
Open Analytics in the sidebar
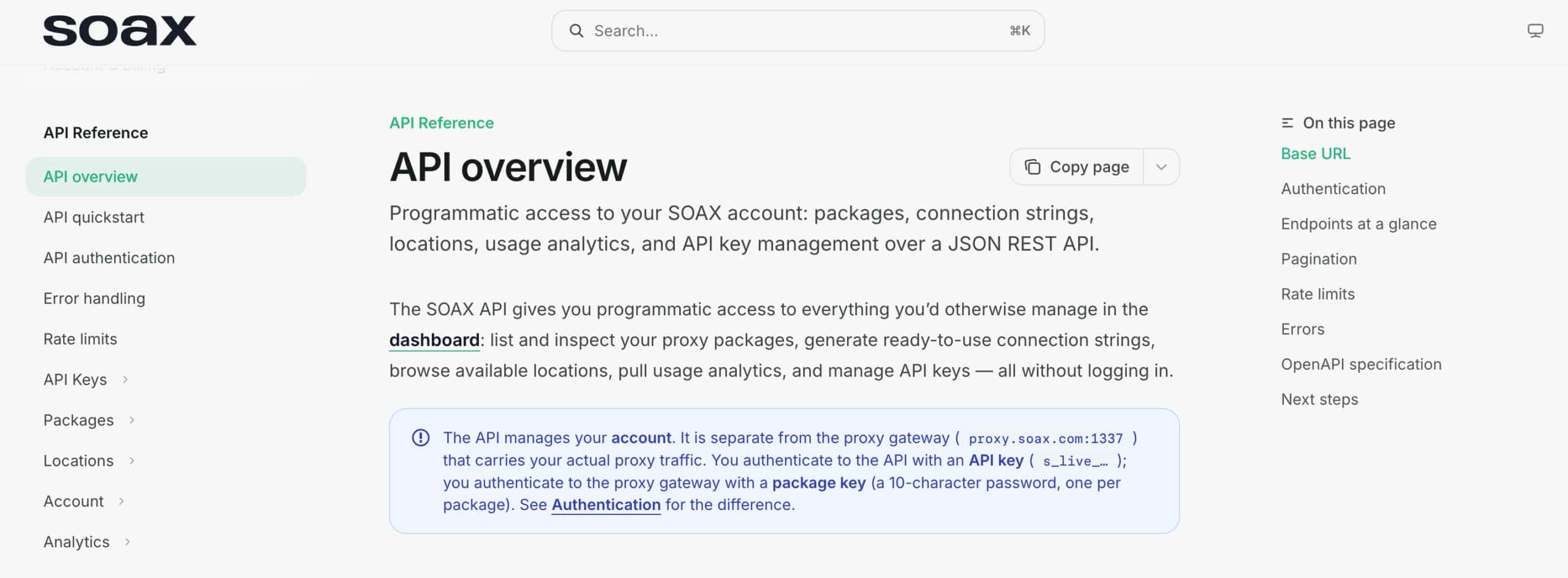[x=77, y=542]
